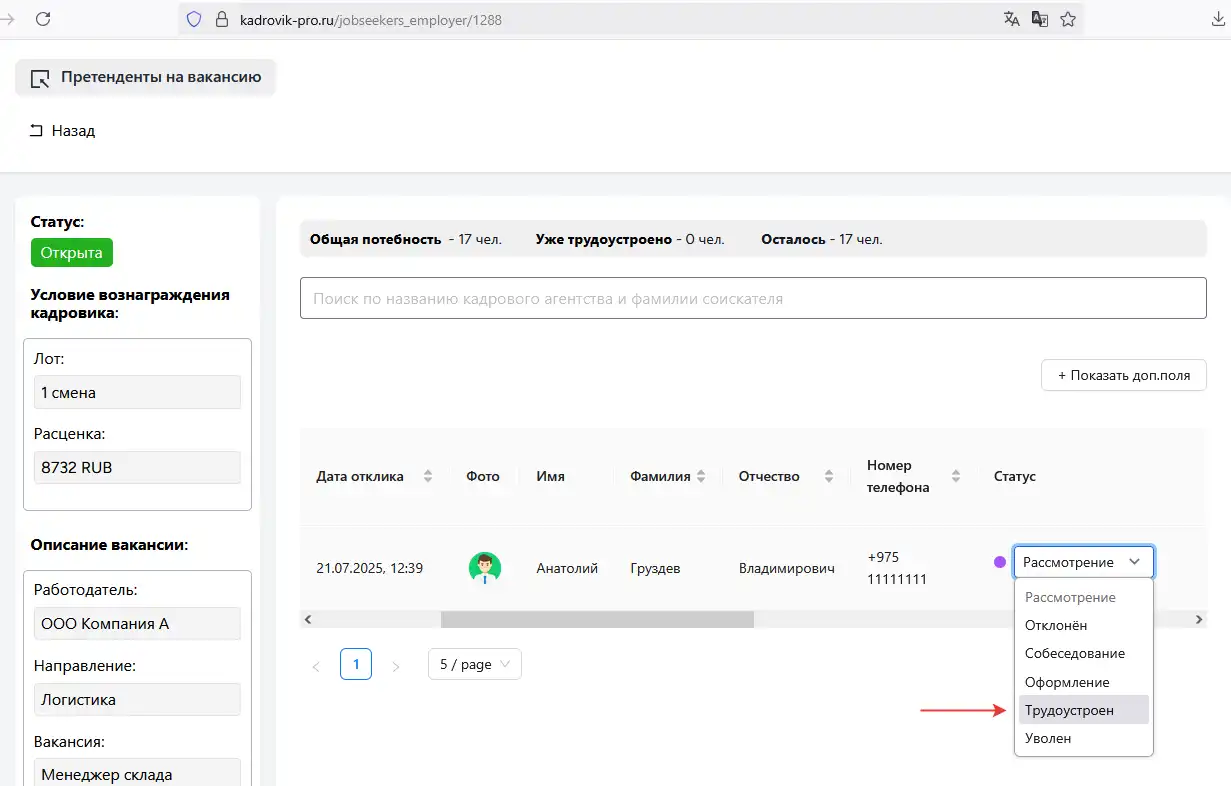Image resolution: width=1231 pixels, height=786 pixels.
Task: Click the translate page icon in address bar
Action: [1012, 19]
